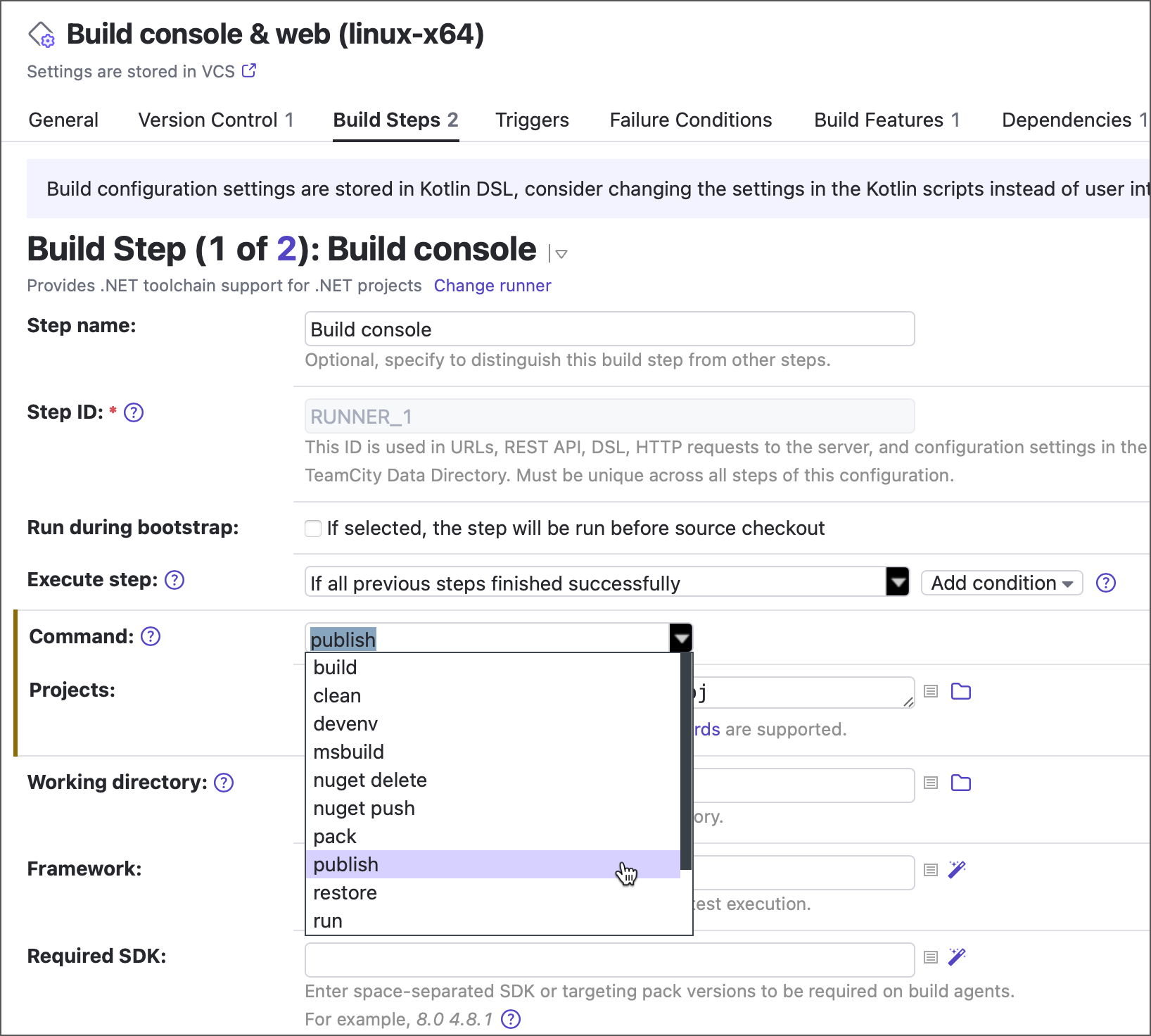The height and width of the screenshot is (1036, 1151).
Task: Select restore from the command list
Action: tap(345, 892)
